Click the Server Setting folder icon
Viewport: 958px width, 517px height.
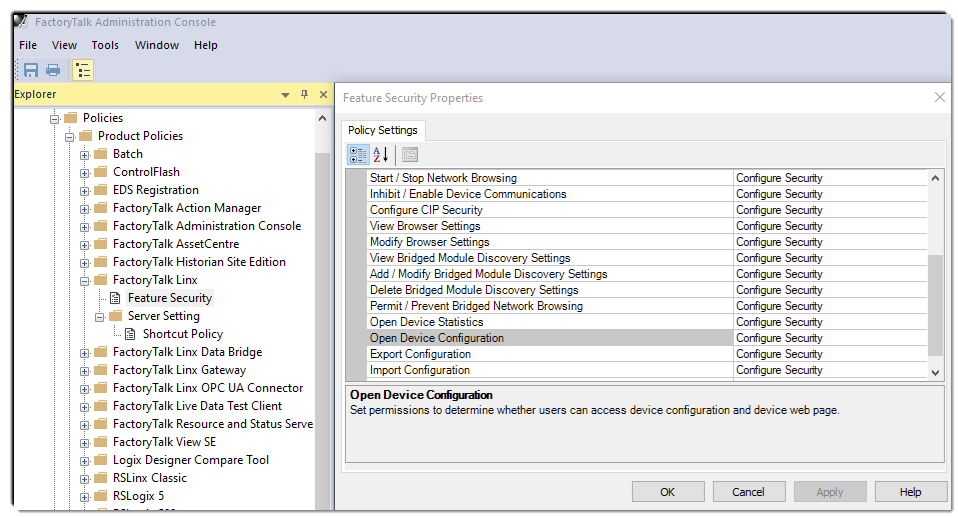pos(115,316)
